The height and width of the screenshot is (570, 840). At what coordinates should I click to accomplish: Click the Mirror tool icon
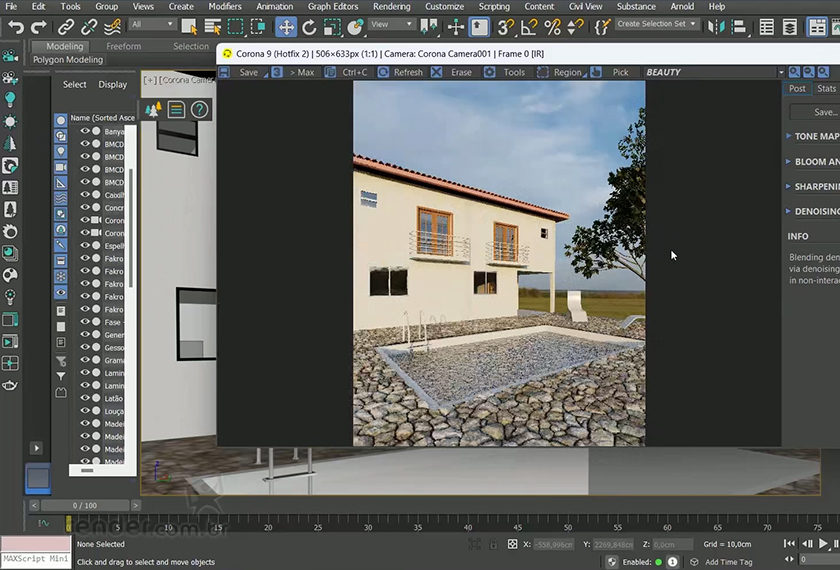click(x=716, y=27)
